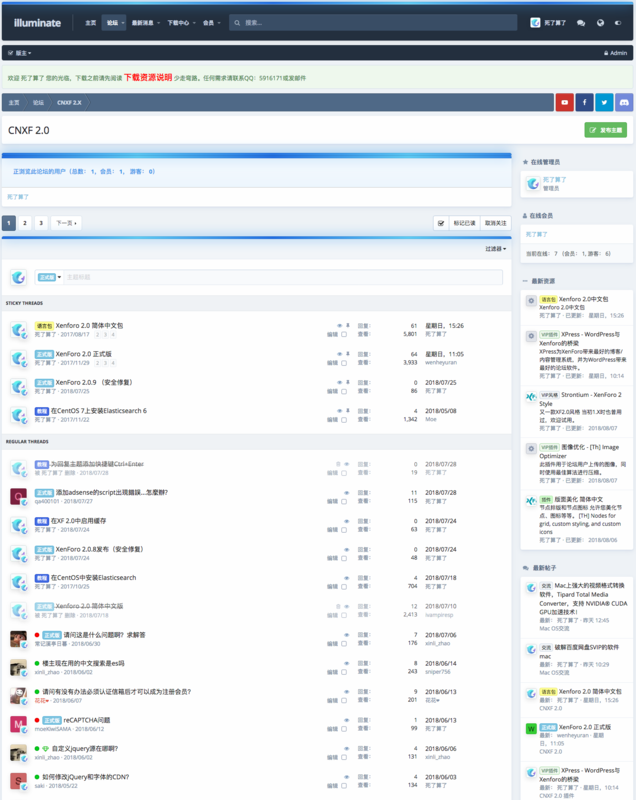Click author avatar of reCAPTCHA问题 thread
Screen dimensions: 636x800
point(19,723)
